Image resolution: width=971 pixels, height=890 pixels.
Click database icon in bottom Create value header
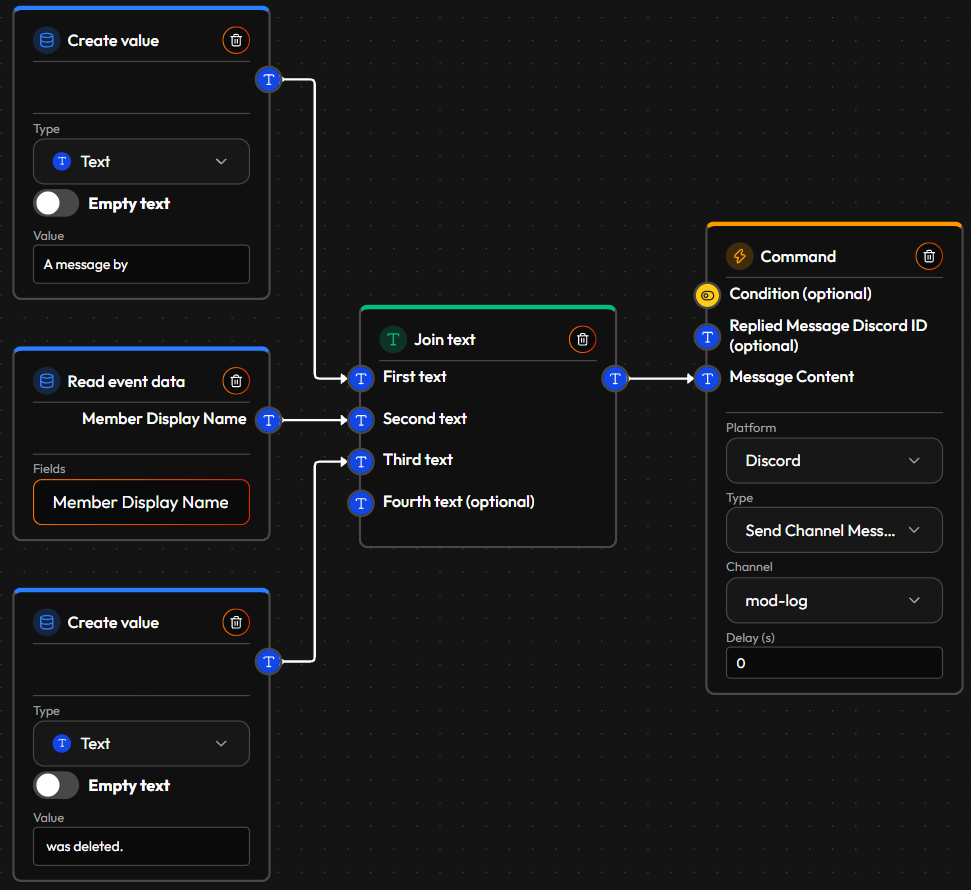click(x=46, y=622)
